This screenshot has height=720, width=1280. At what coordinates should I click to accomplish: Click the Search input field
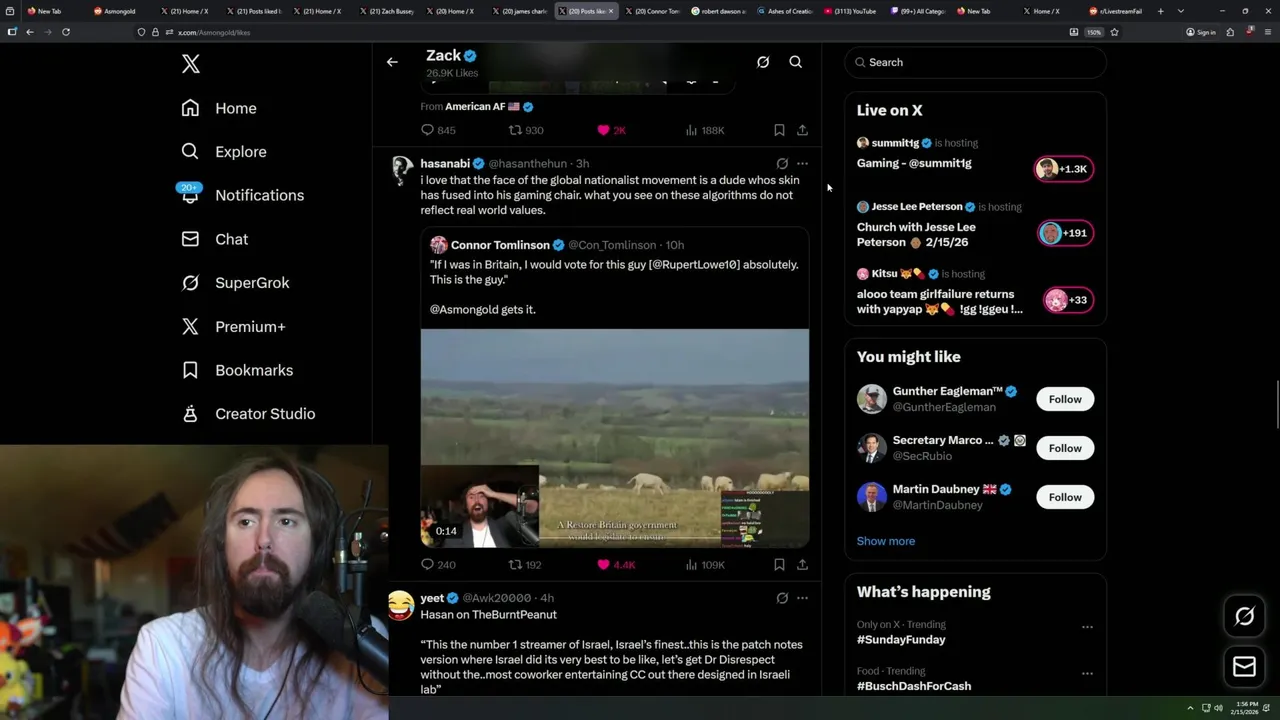click(x=975, y=62)
